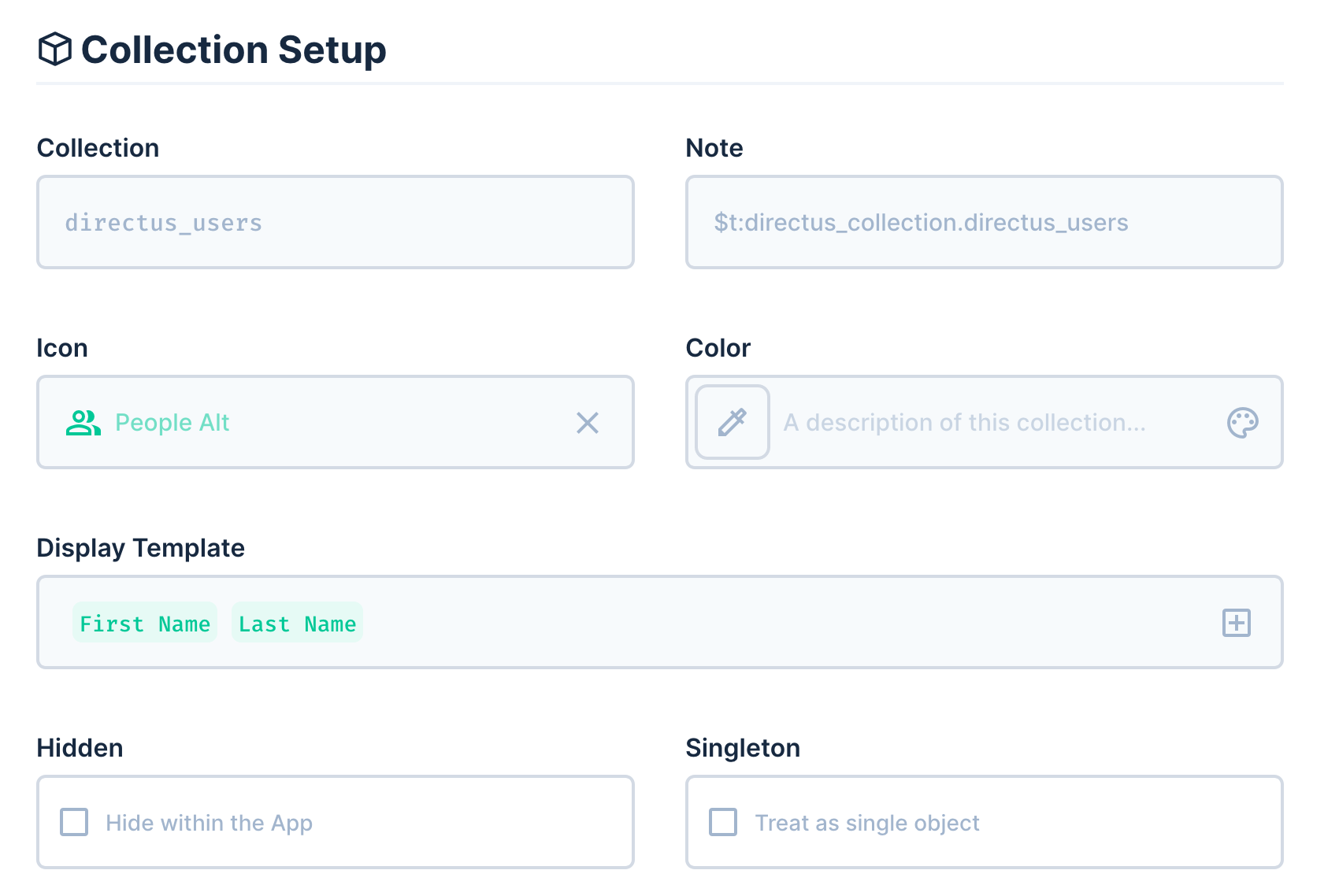Add a field to Display Template

pos(1237,623)
